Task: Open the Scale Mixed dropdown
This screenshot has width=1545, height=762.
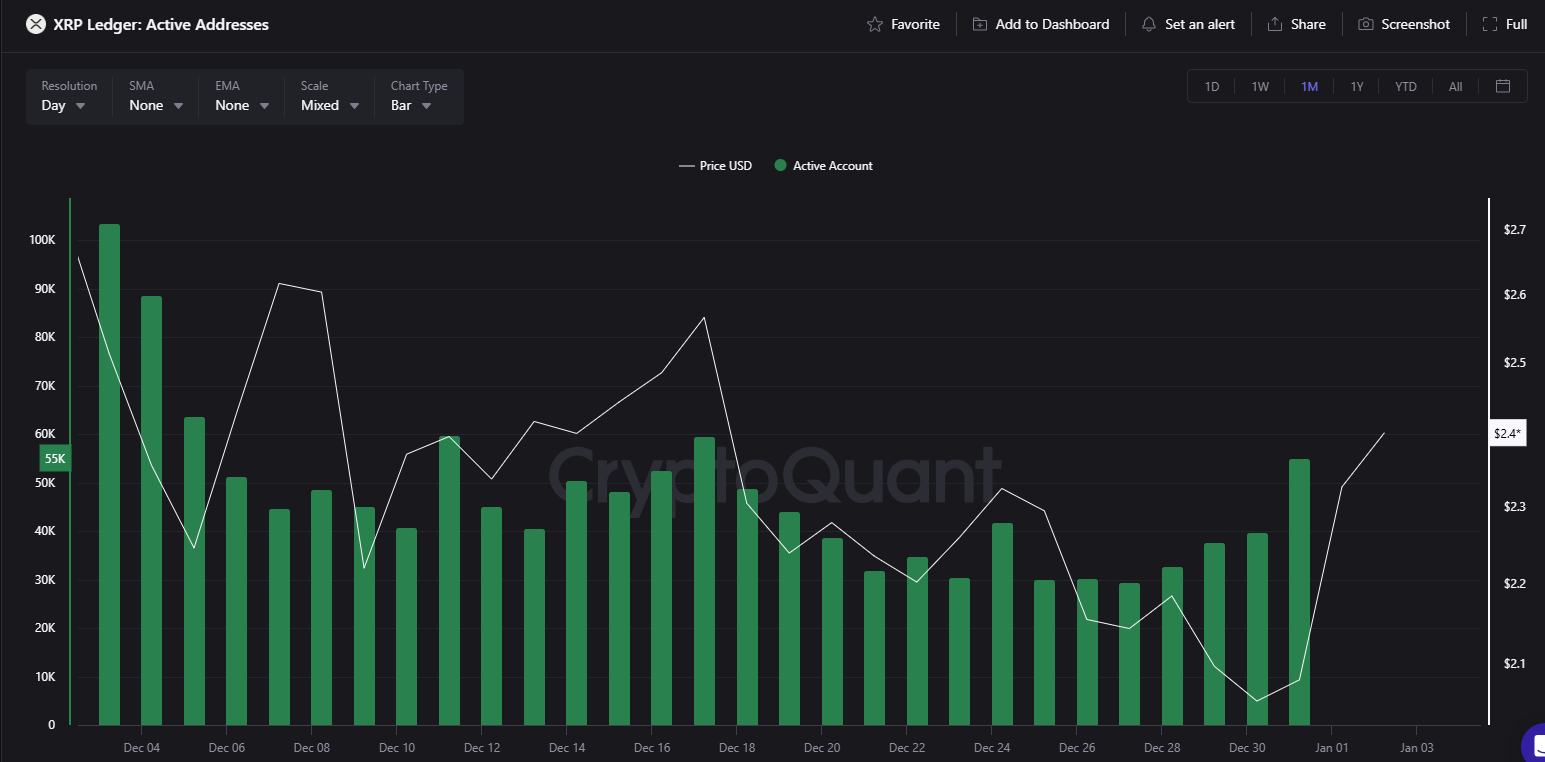Action: click(x=330, y=96)
